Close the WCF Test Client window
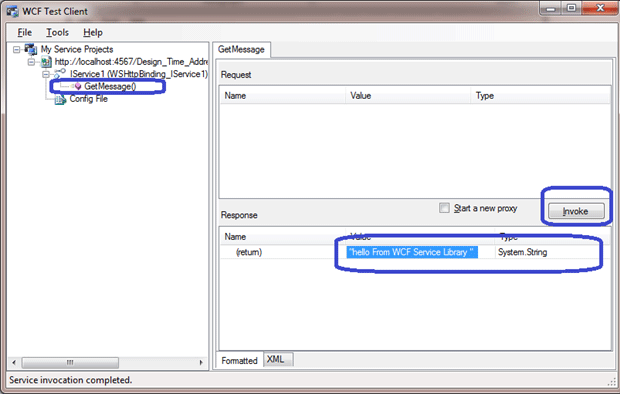620x394 pixels. coord(600,8)
